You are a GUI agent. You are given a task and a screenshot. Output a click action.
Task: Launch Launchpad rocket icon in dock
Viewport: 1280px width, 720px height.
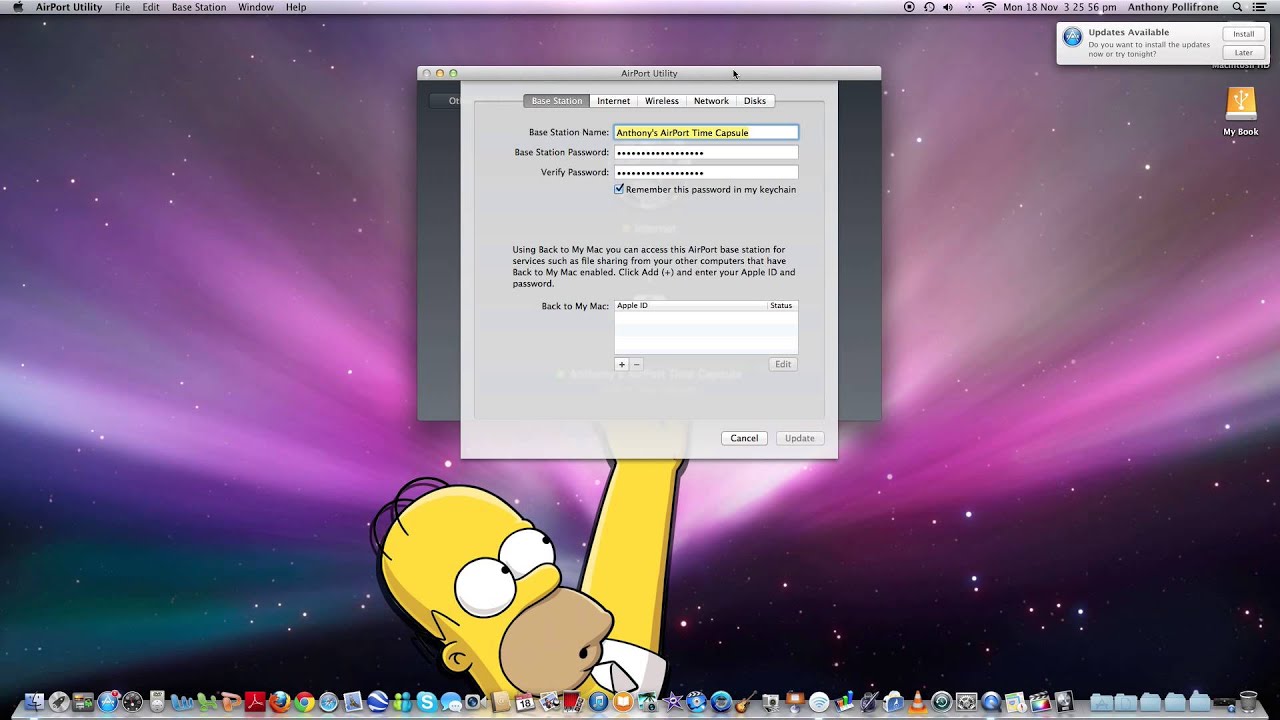59,702
